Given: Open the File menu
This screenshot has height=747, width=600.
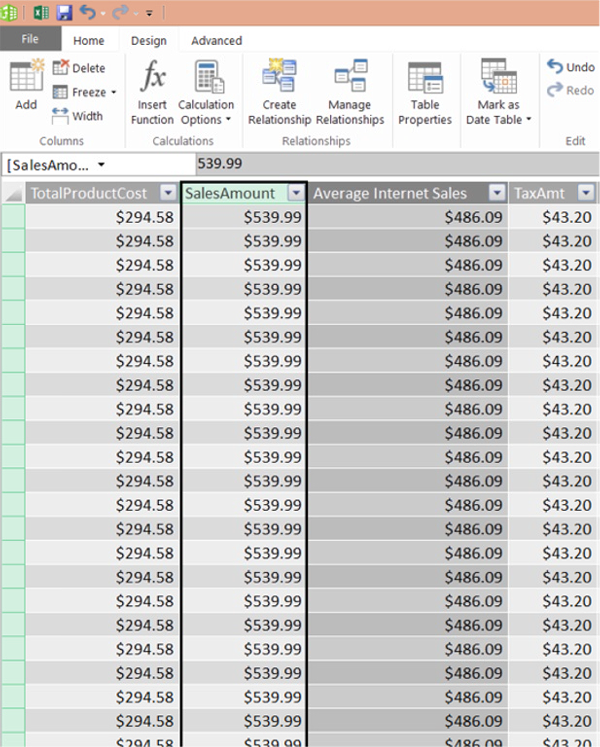Looking at the screenshot, I should point(30,39).
